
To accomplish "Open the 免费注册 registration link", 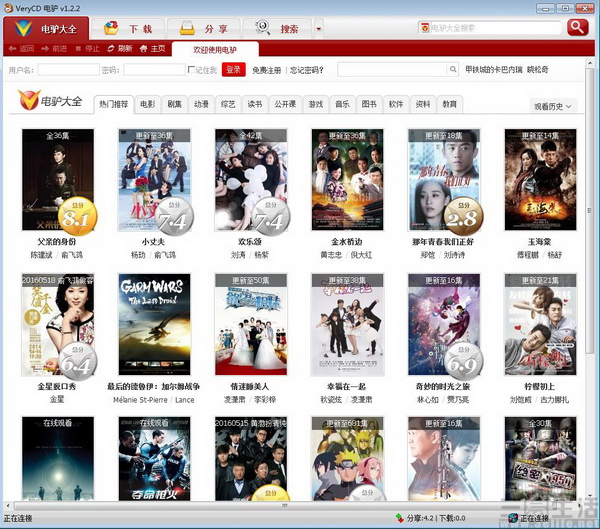I will (266, 70).
